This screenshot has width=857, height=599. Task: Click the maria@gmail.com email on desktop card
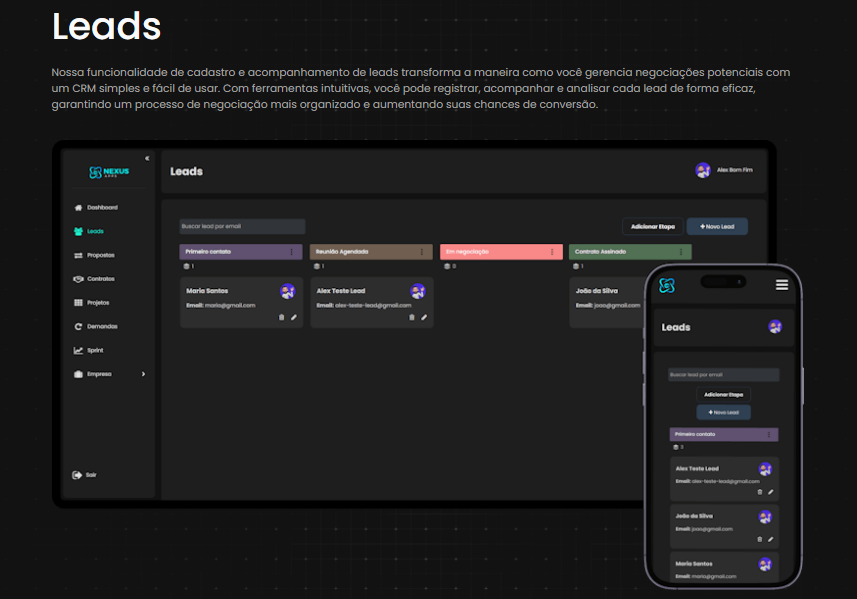click(x=230, y=306)
